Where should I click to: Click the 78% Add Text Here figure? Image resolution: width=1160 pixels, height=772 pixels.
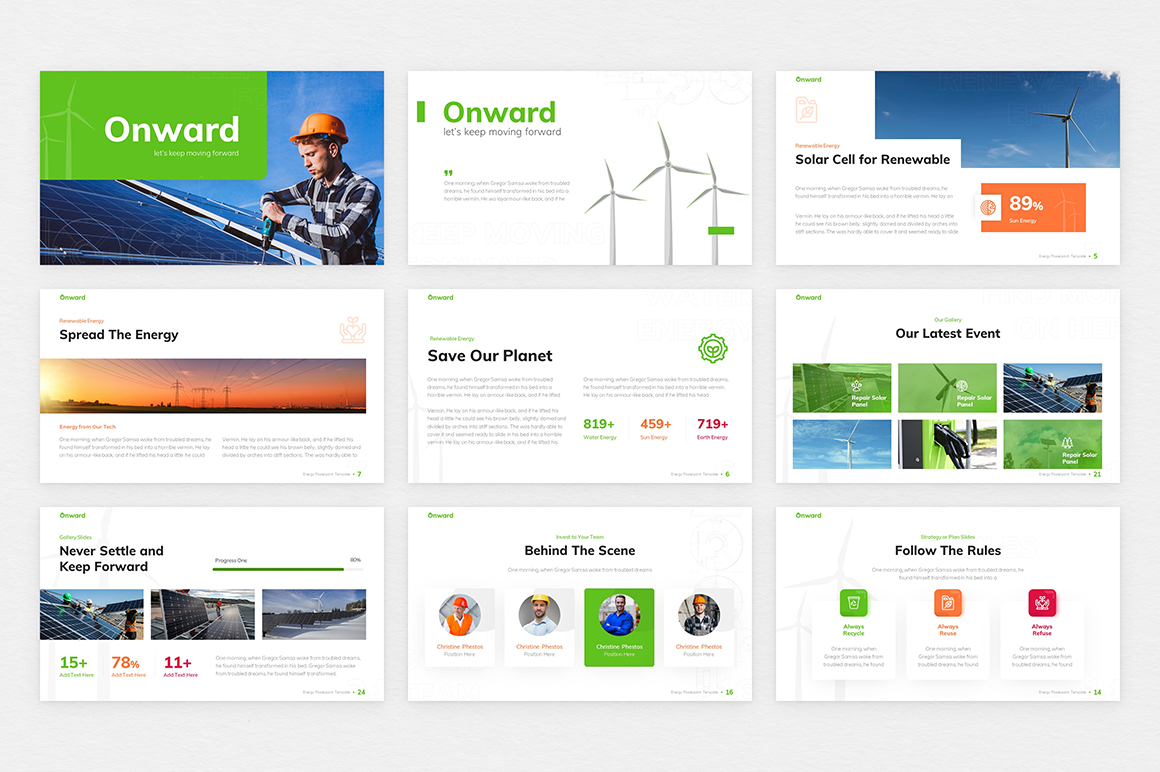(127, 665)
